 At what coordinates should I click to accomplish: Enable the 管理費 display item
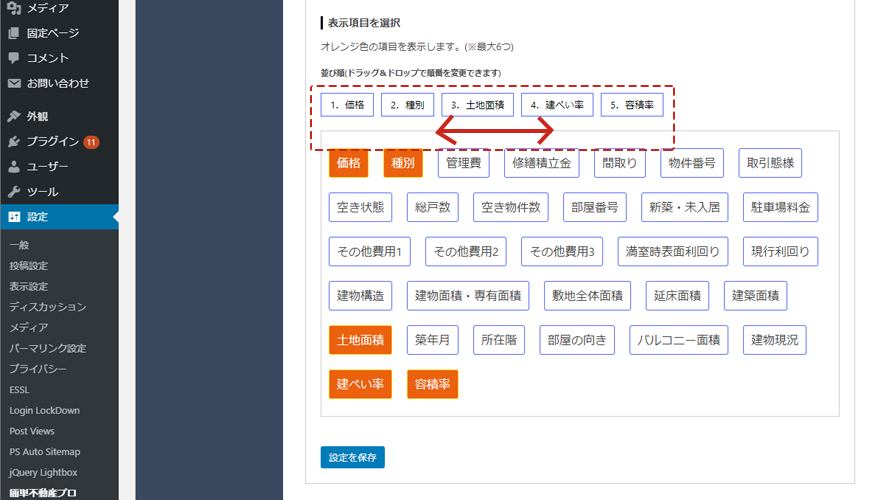[463, 163]
